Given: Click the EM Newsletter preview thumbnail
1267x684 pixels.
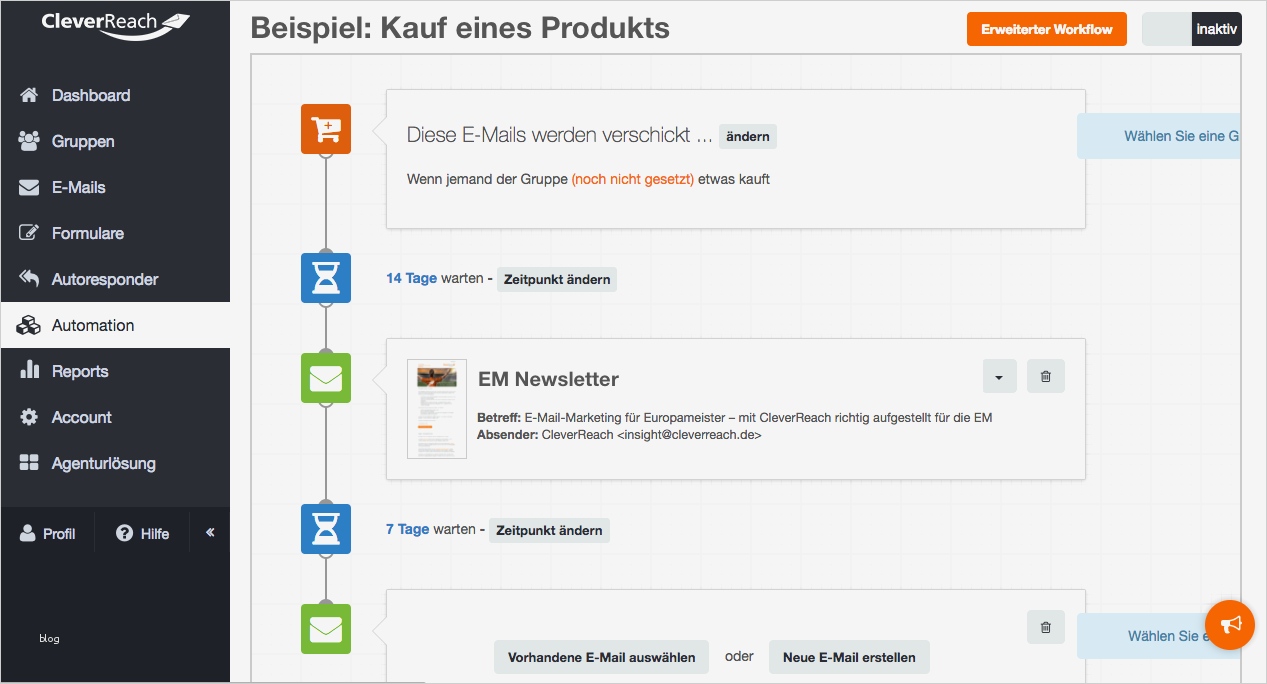Looking at the screenshot, I should (x=437, y=409).
